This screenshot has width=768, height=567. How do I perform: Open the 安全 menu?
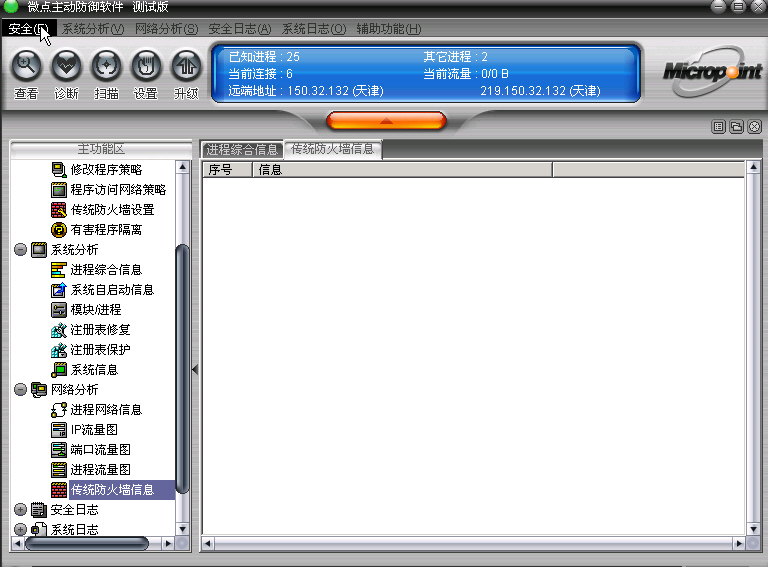(28, 29)
